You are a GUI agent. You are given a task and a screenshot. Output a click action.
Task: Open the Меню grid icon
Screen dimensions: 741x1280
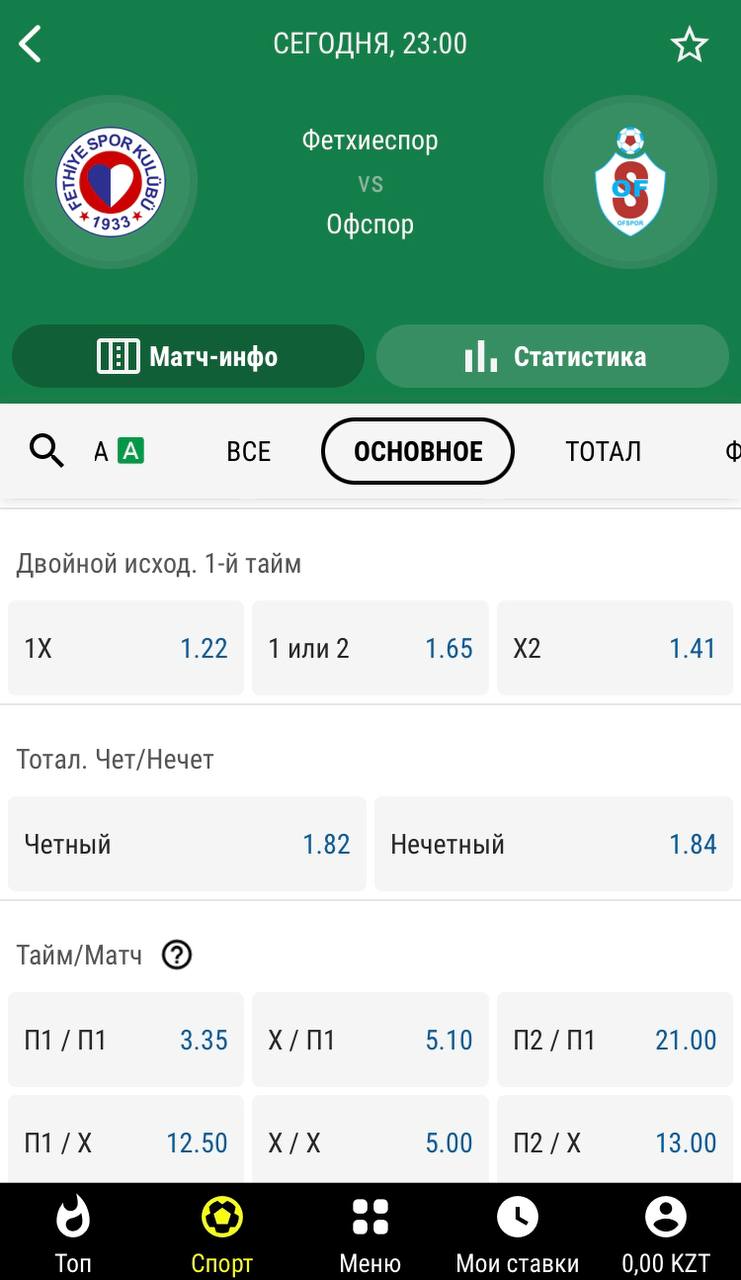click(x=370, y=1230)
